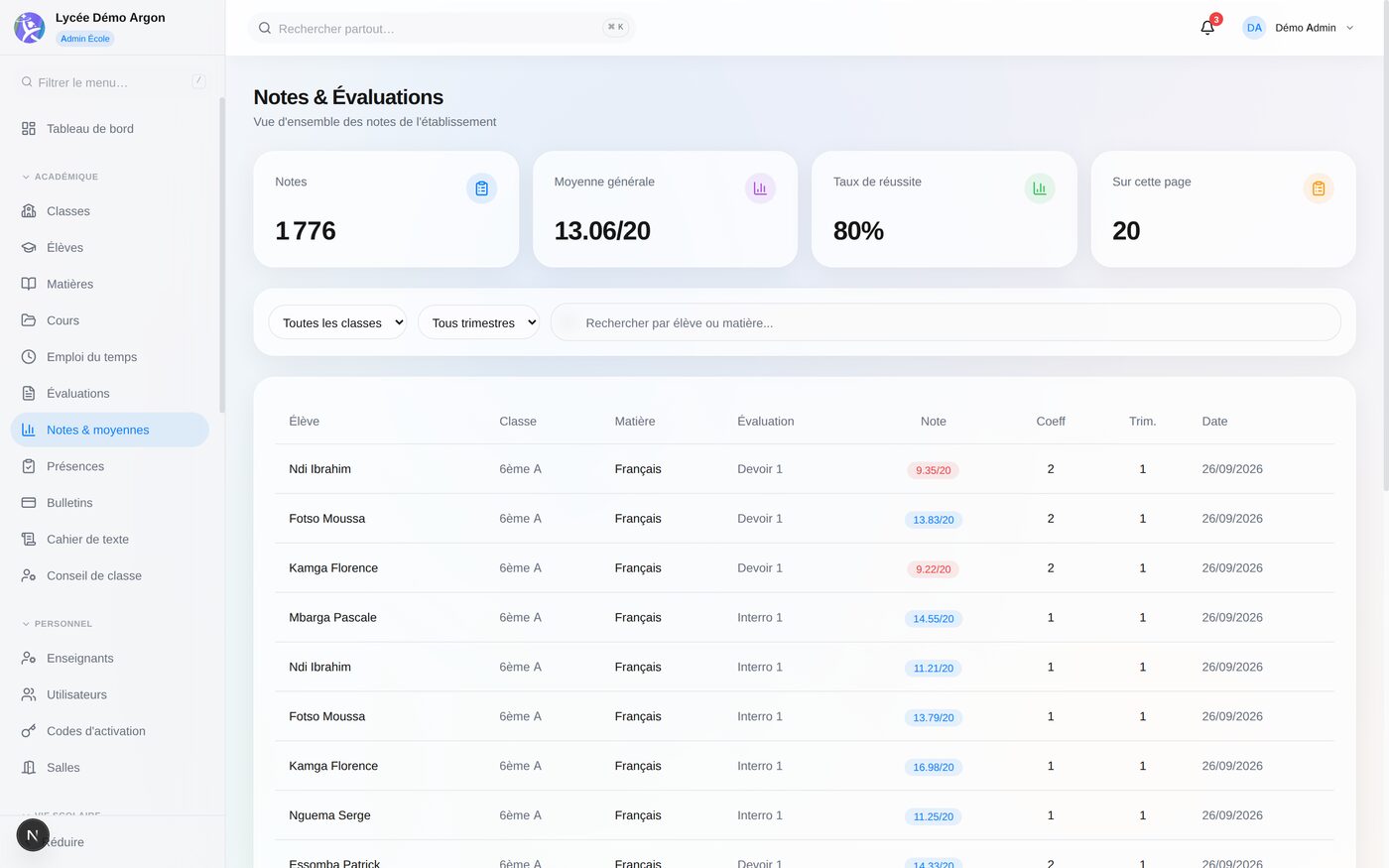Click the Moyenne générale chart icon
This screenshot has width=1389, height=868.
[760, 188]
